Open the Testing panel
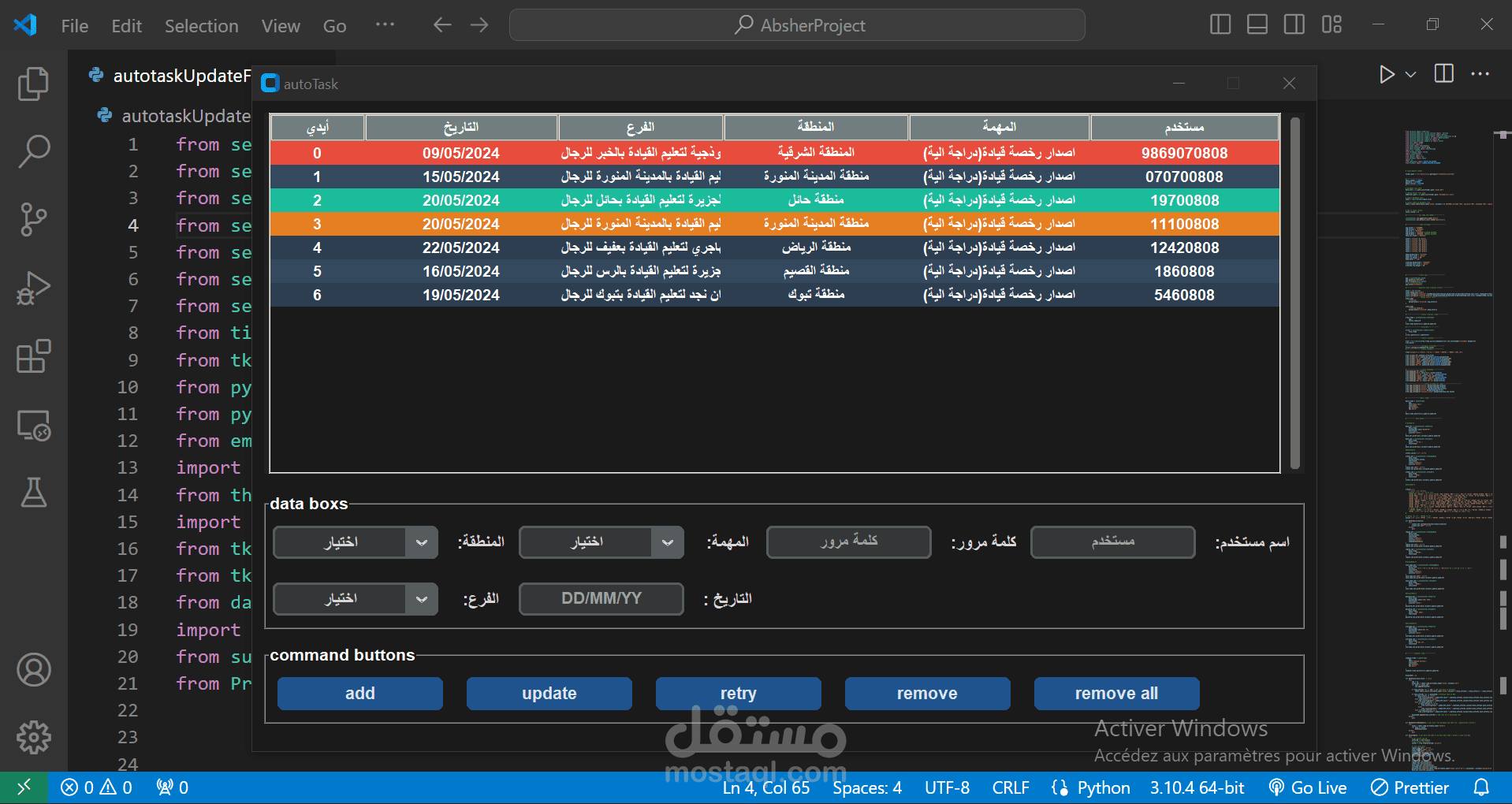The image size is (1512, 804). click(33, 493)
